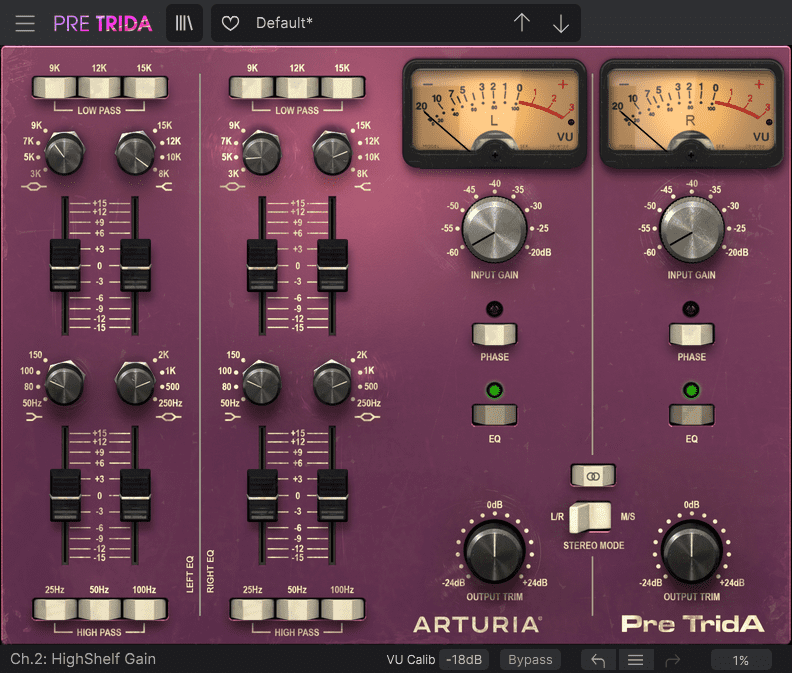Viewport: 792px width, 673px height.
Task: Enable Left EQ 15K low pass switch
Action: [144, 87]
